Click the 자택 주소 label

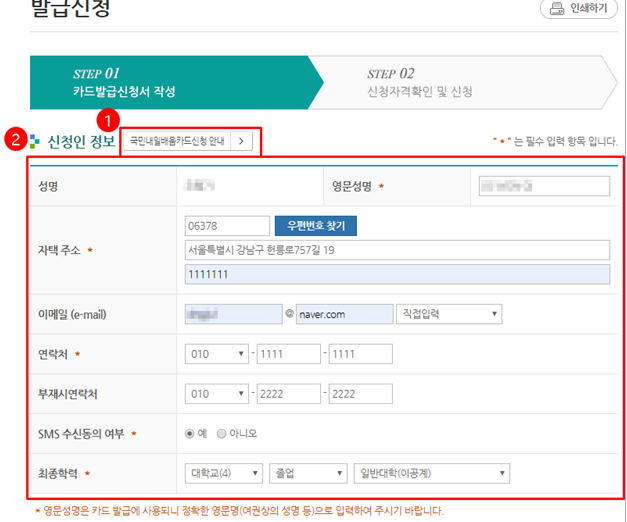(59, 250)
